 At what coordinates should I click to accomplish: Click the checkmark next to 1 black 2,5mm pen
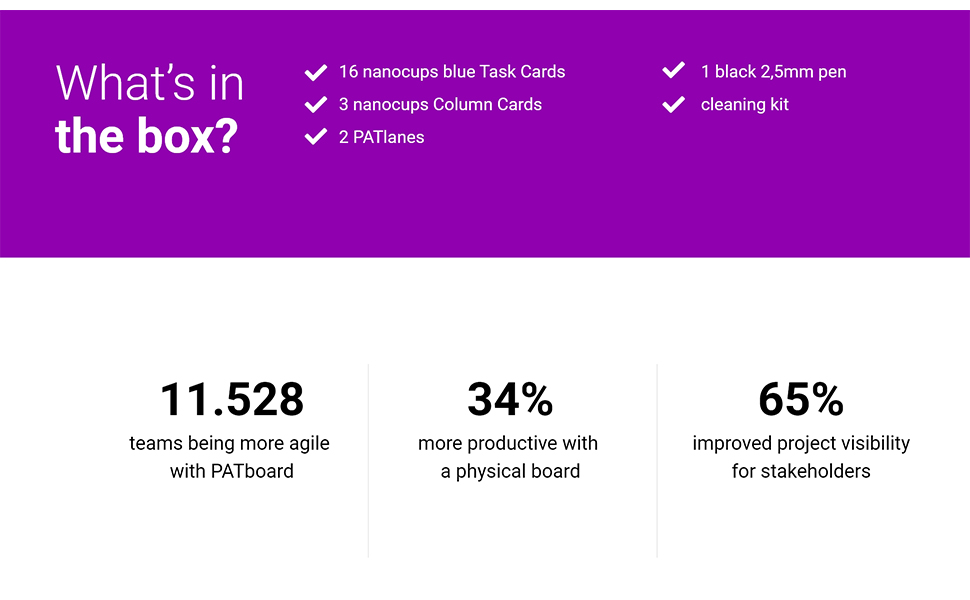[674, 71]
